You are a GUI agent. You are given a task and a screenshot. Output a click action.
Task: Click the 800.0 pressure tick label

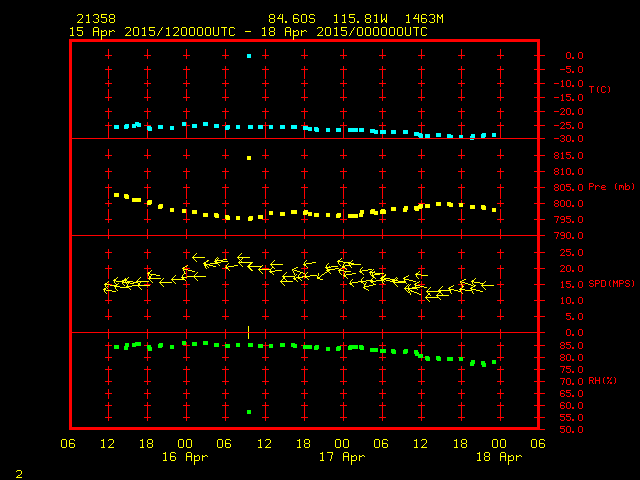pyautogui.click(x=568, y=204)
